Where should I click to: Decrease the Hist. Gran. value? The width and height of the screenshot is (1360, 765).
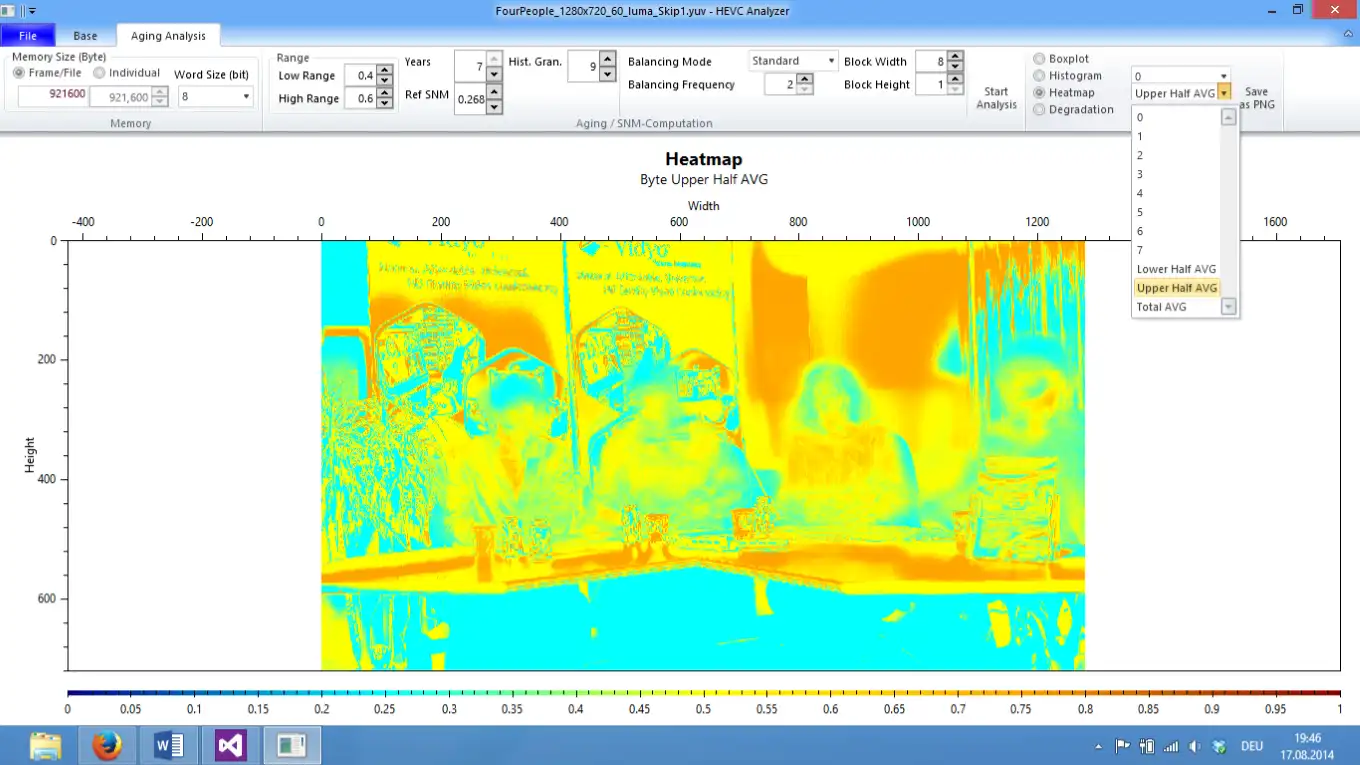(x=607, y=75)
